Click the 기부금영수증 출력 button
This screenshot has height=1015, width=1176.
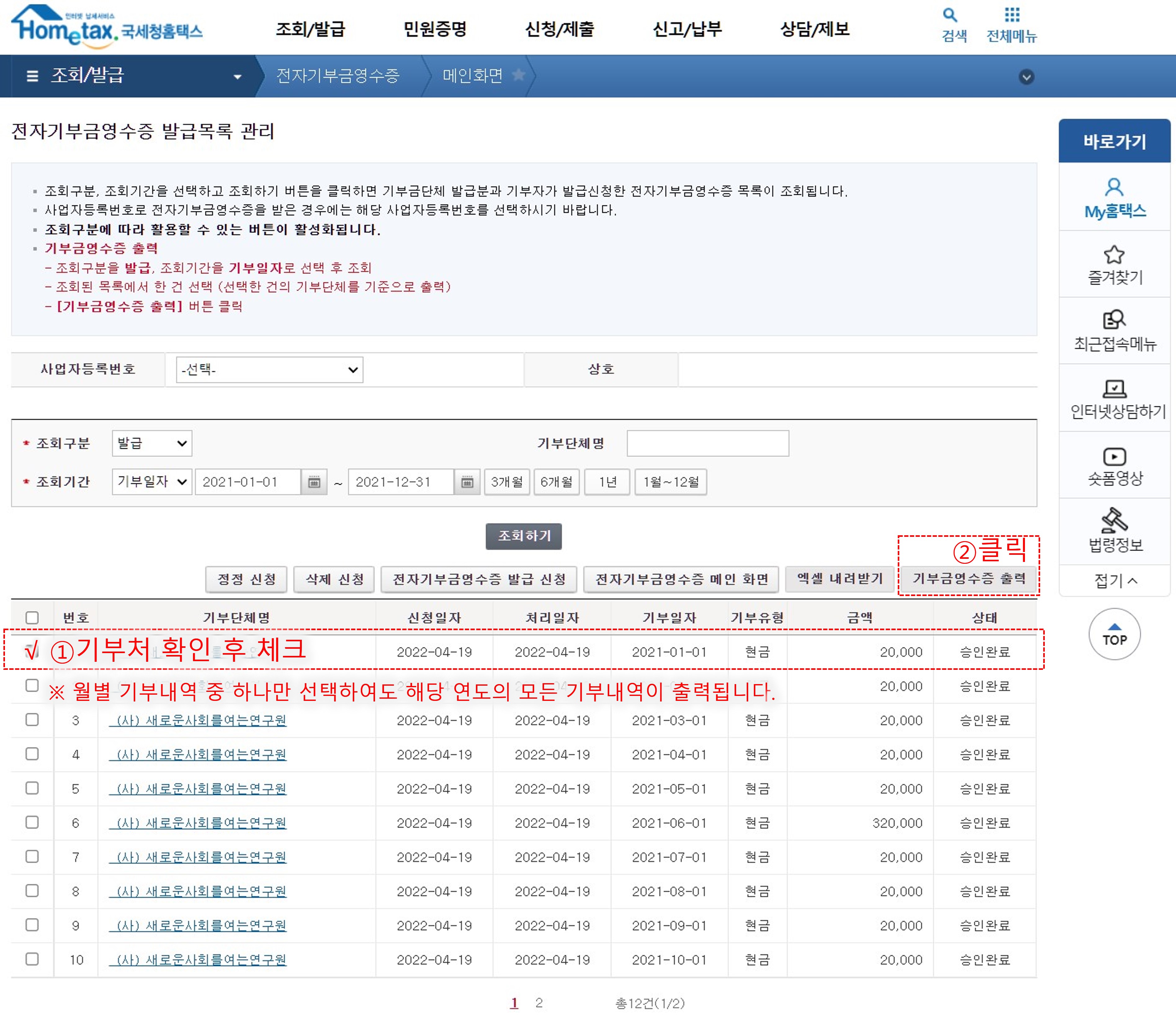[969, 579]
